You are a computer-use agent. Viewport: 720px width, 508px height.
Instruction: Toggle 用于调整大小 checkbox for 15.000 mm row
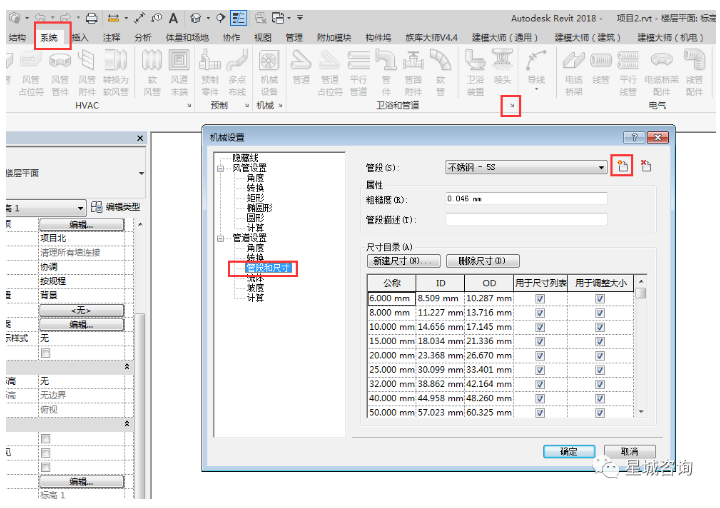tap(600, 341)
